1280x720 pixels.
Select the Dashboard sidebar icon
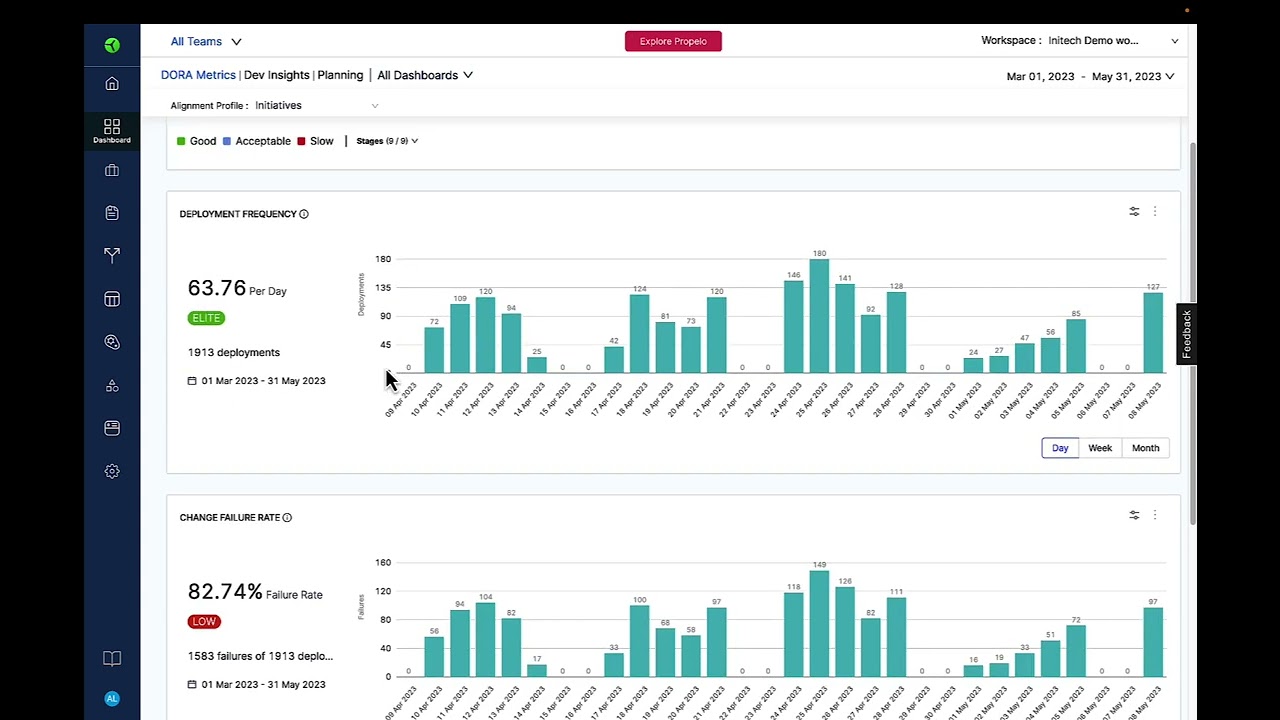click(112, 130)
